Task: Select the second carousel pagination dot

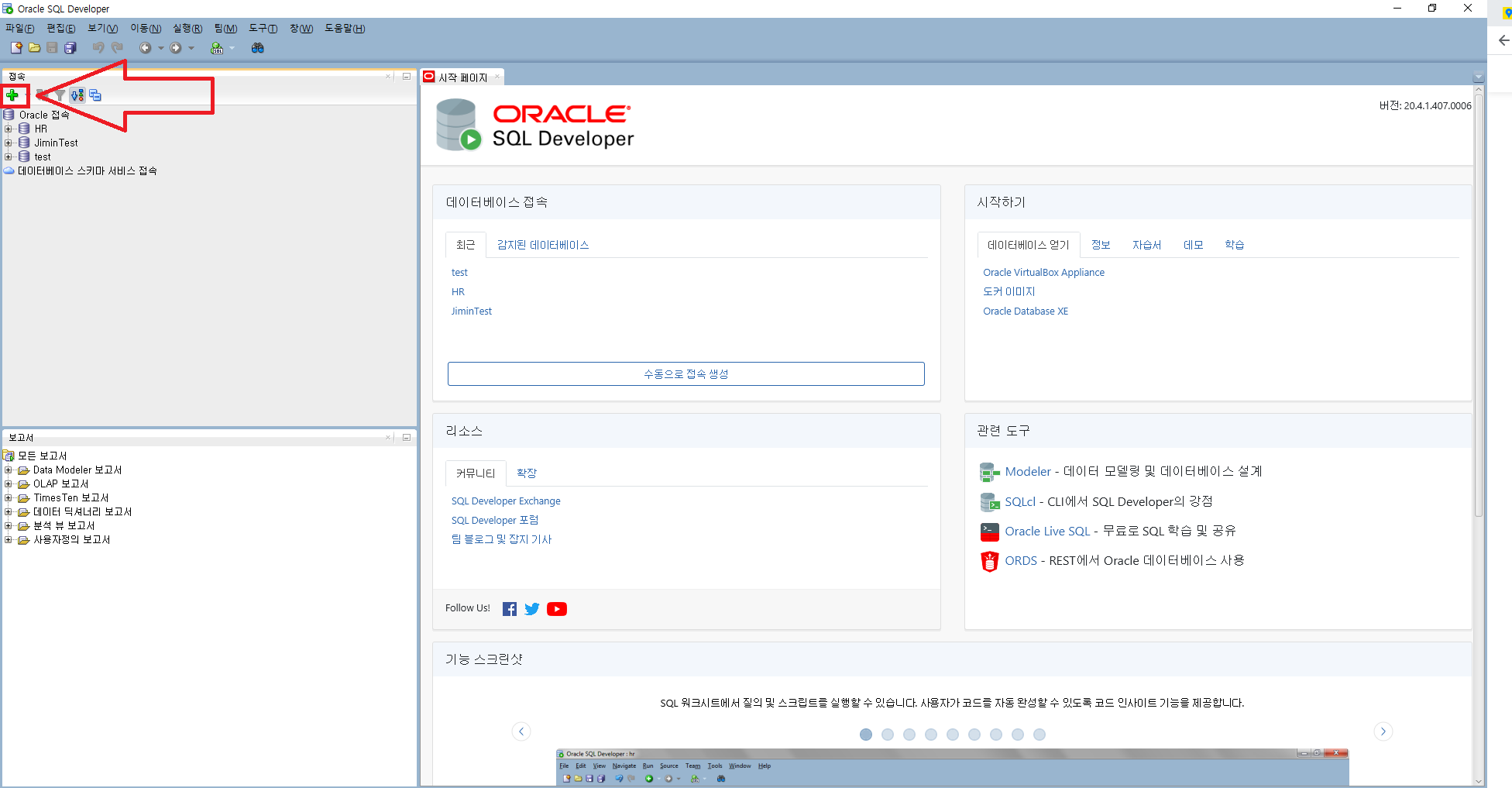Action: tap(888, 735)
